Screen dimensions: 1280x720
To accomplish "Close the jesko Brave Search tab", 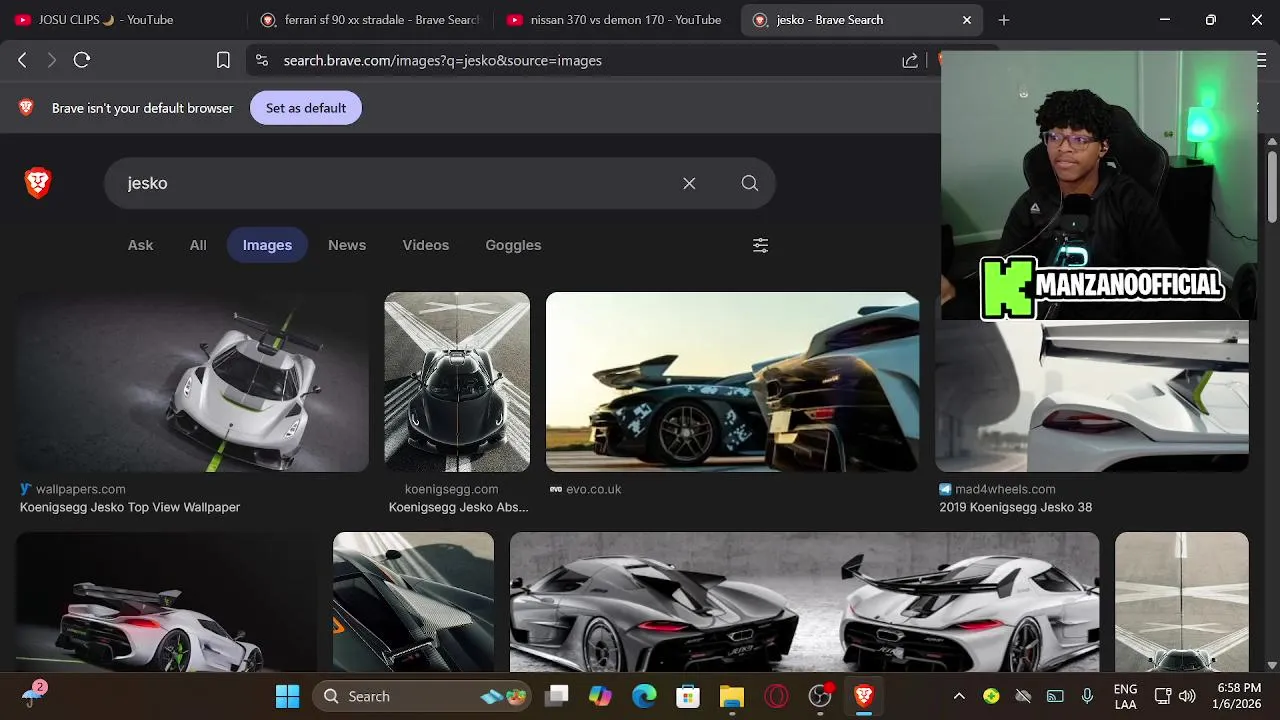I will (967, 20).
